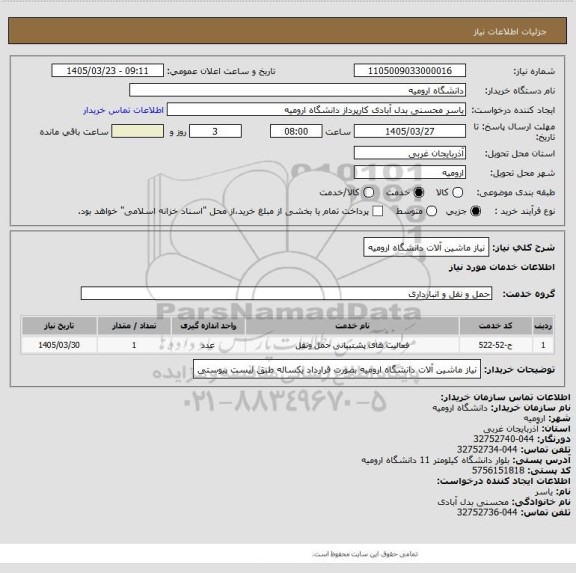Click the province field آذربایجان غربی

click(410, 153)
